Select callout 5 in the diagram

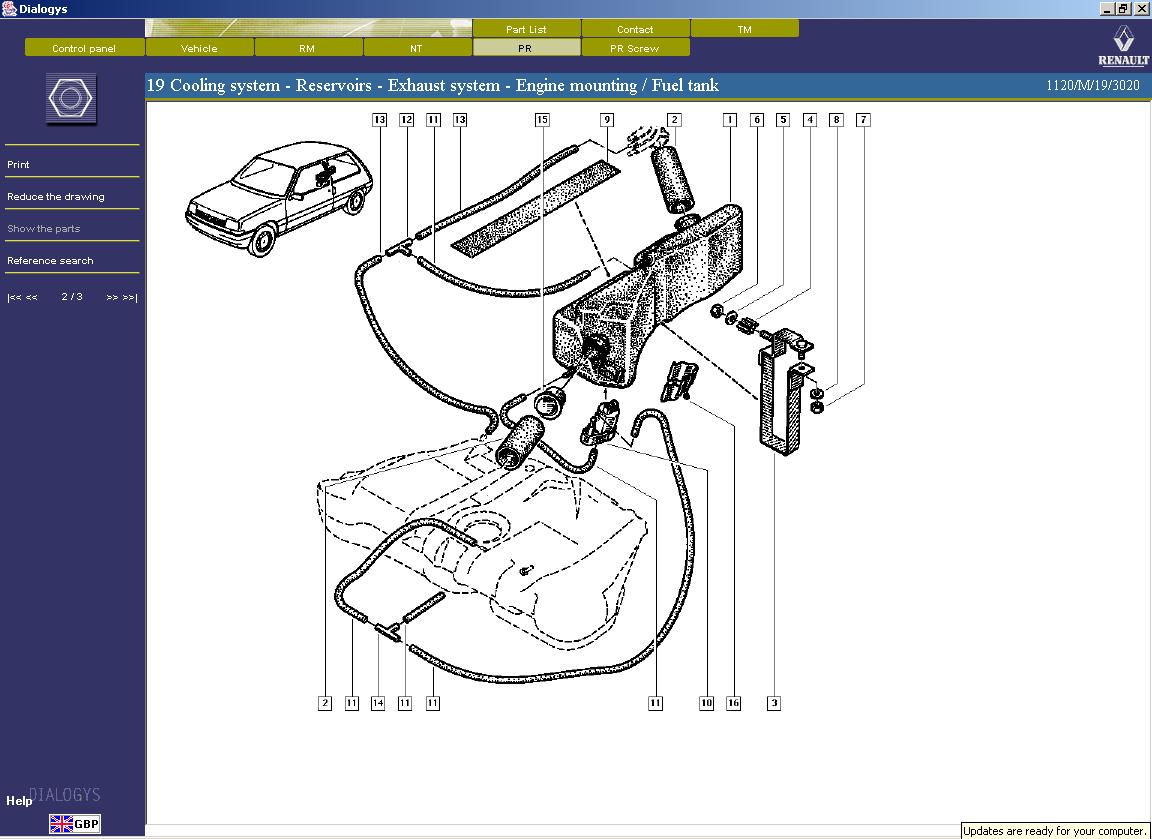coord(783,120)
